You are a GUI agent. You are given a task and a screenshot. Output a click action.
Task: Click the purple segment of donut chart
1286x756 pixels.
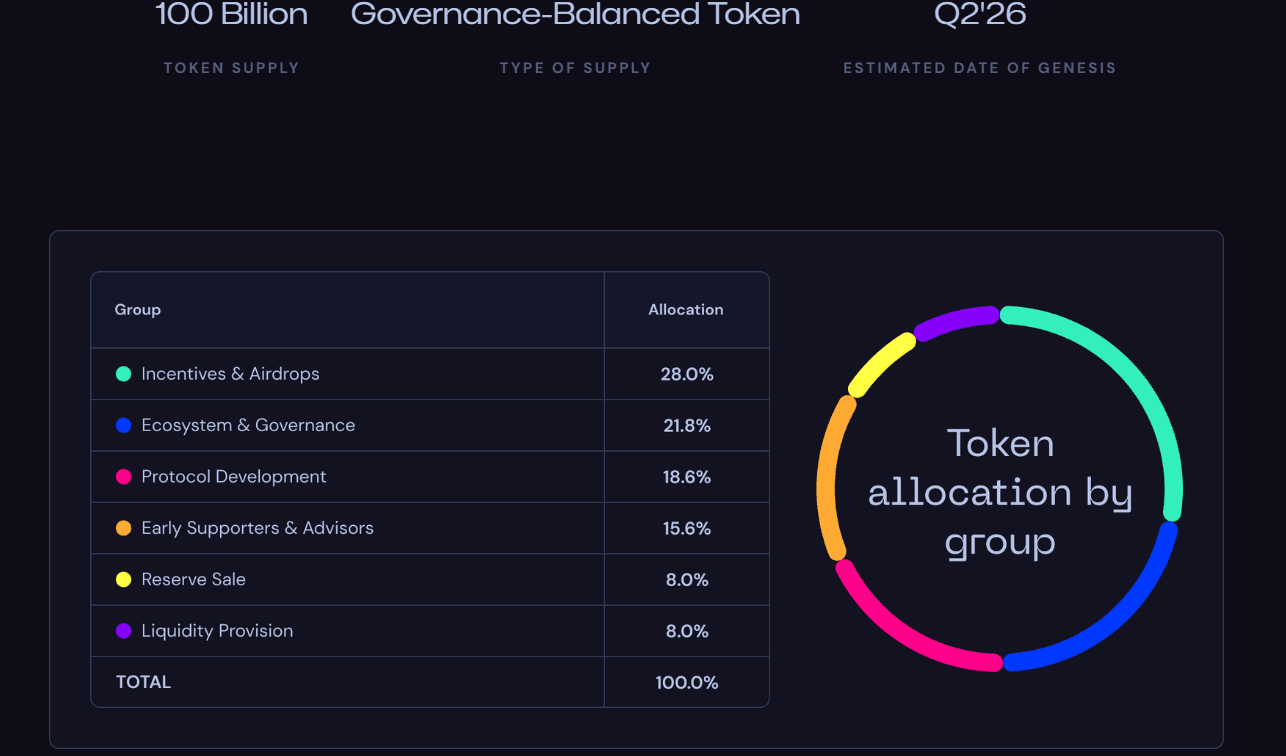pyautogui.click(x=955, y=322)
